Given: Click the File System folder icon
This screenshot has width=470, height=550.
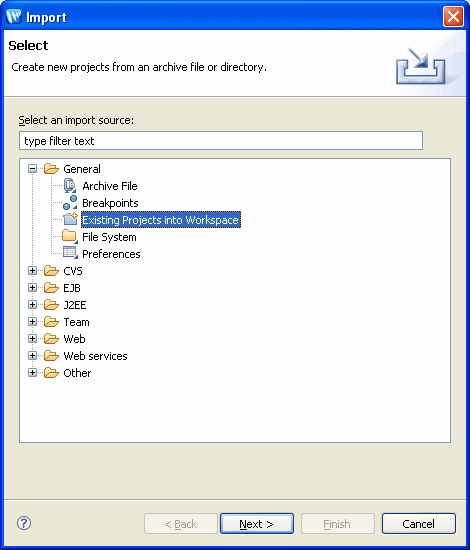Looking at the screenshot, I should tap(70, 237).
